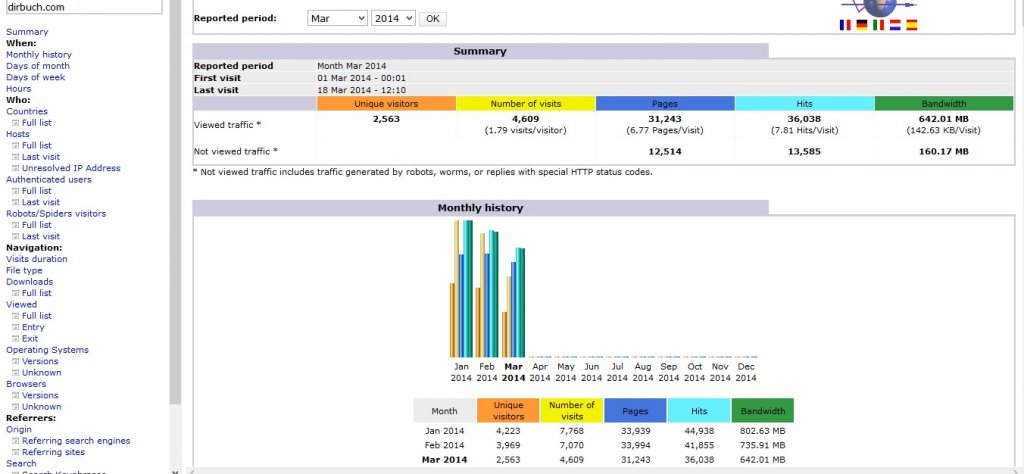
Task: Open the Search link in sidebar
Action: 21,464
